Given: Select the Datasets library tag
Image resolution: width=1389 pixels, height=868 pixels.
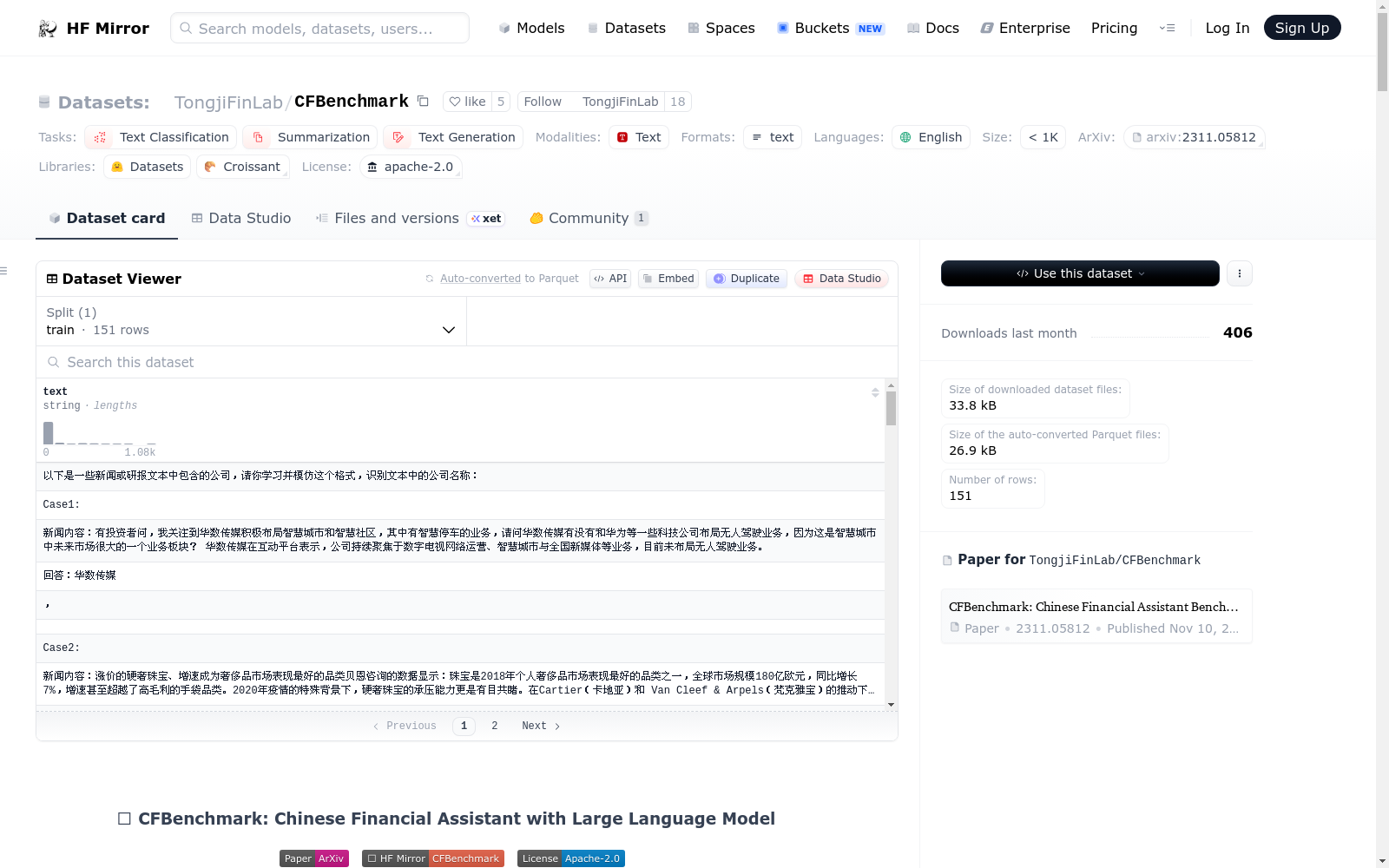Looking at the screenshot, I should (147, 167).
